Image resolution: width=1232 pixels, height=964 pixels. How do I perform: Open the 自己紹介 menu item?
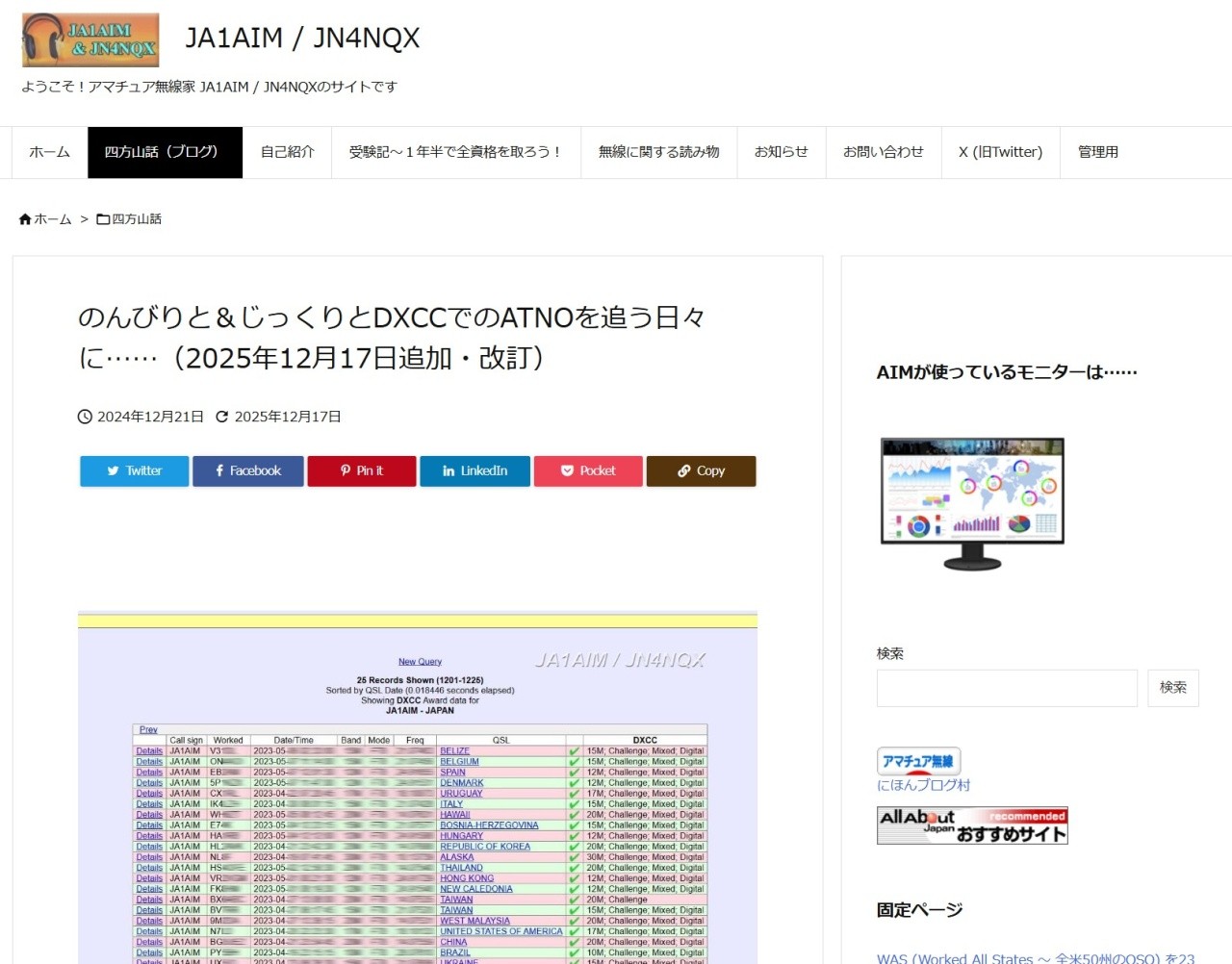pyautogui.click(x=287, y=152)
